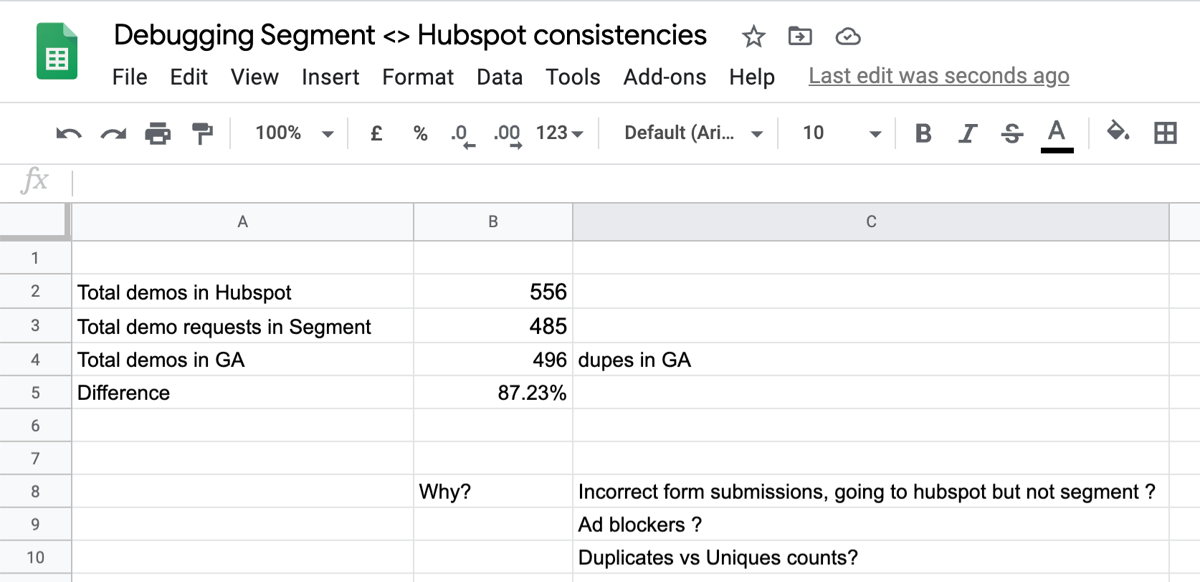Rename the document title
Screen dimensions: 1200x582
tap(410, 36)
